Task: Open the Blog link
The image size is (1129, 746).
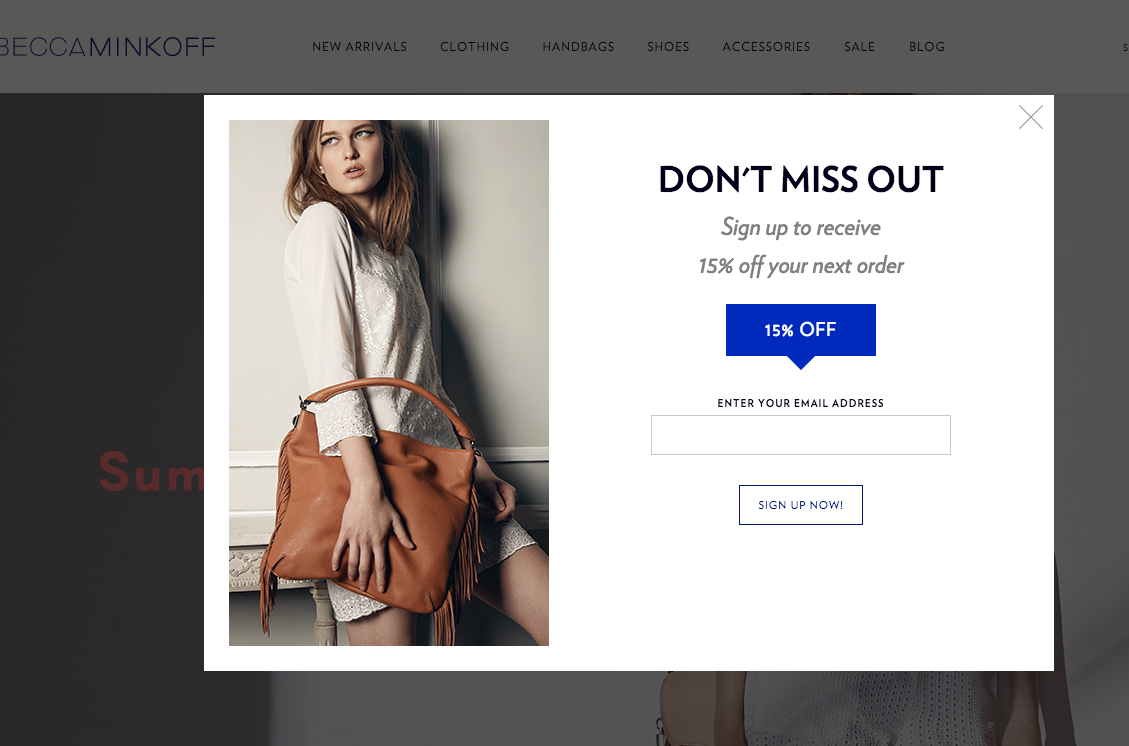Action: coord(927,47)
